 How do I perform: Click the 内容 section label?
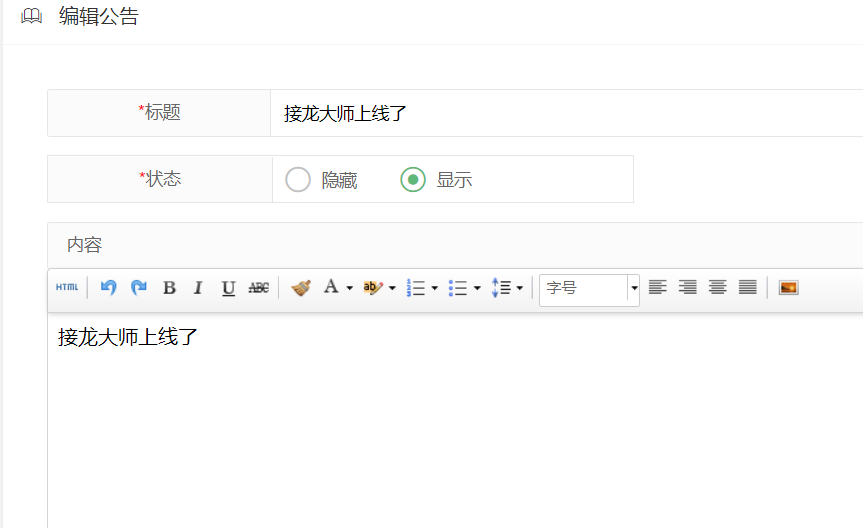[84, 244]
